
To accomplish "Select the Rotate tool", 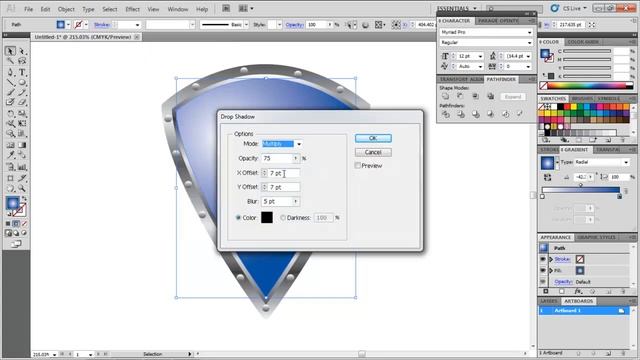I will pyautogui.click(x=10, y=113).
